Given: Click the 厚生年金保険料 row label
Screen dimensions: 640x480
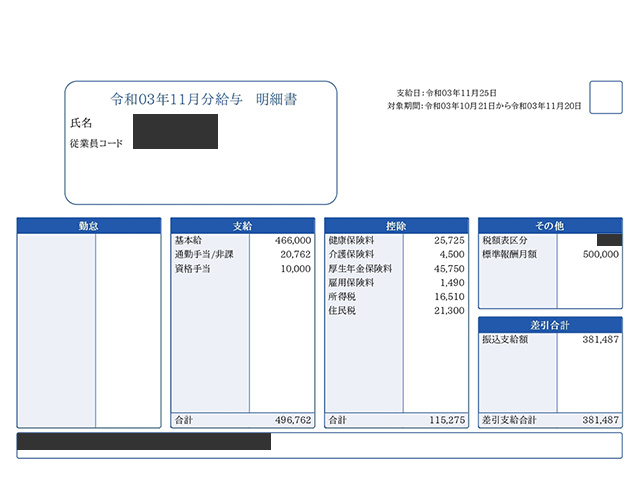Looking at the screenshot, I should click(x=360, y=269).
